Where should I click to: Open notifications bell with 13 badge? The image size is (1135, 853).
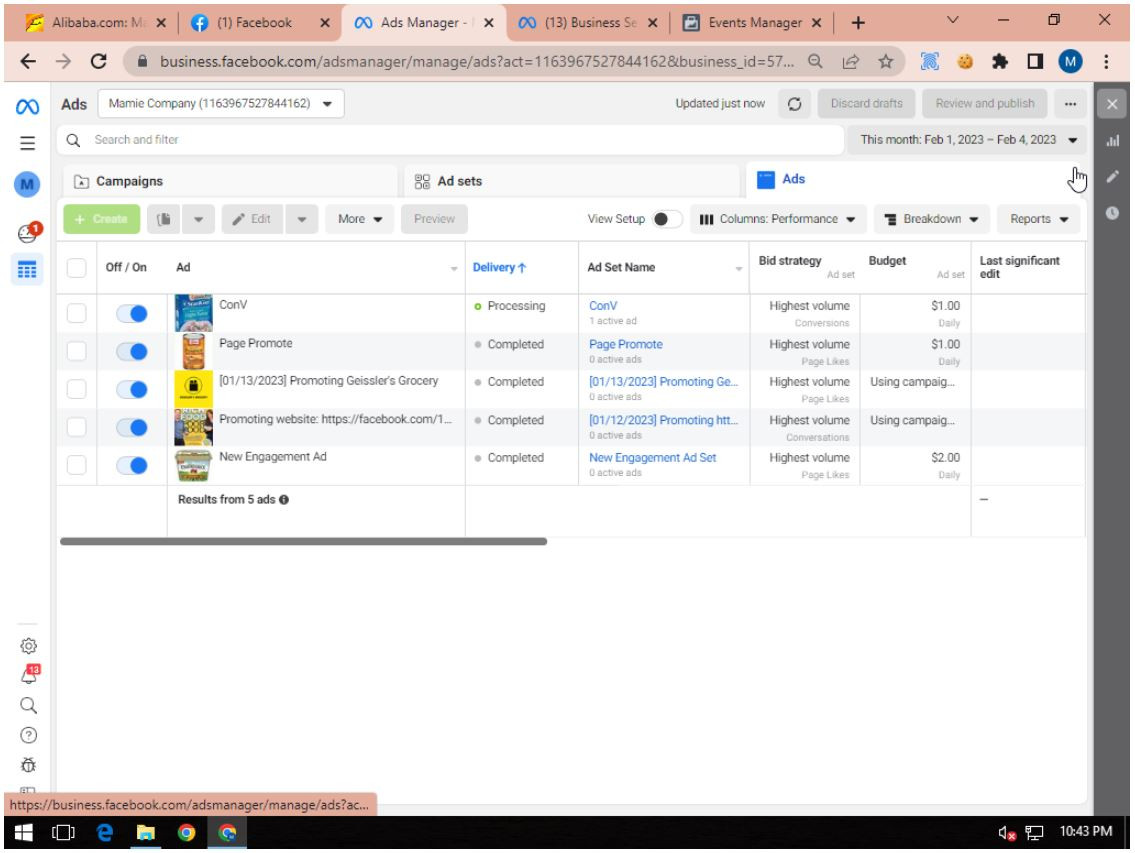coord(30,674)
